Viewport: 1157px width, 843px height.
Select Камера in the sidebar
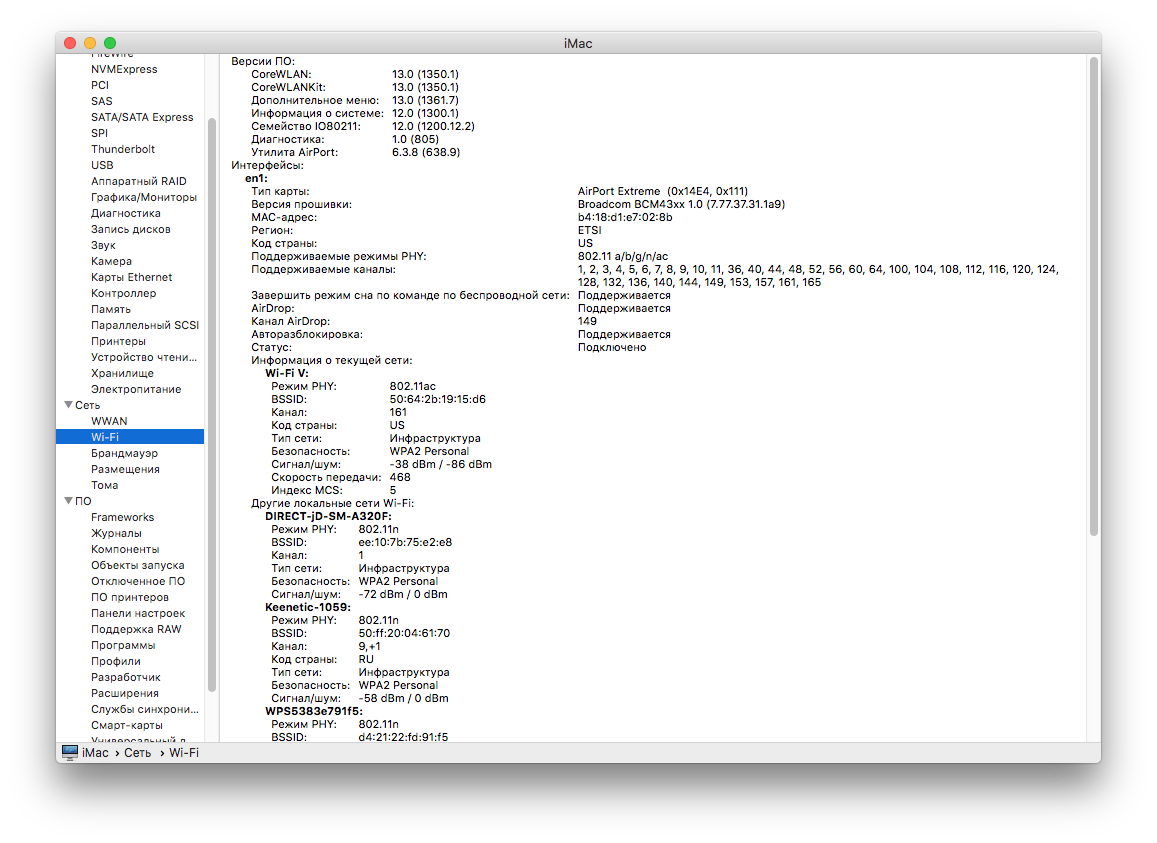click(x=111, y=261)
